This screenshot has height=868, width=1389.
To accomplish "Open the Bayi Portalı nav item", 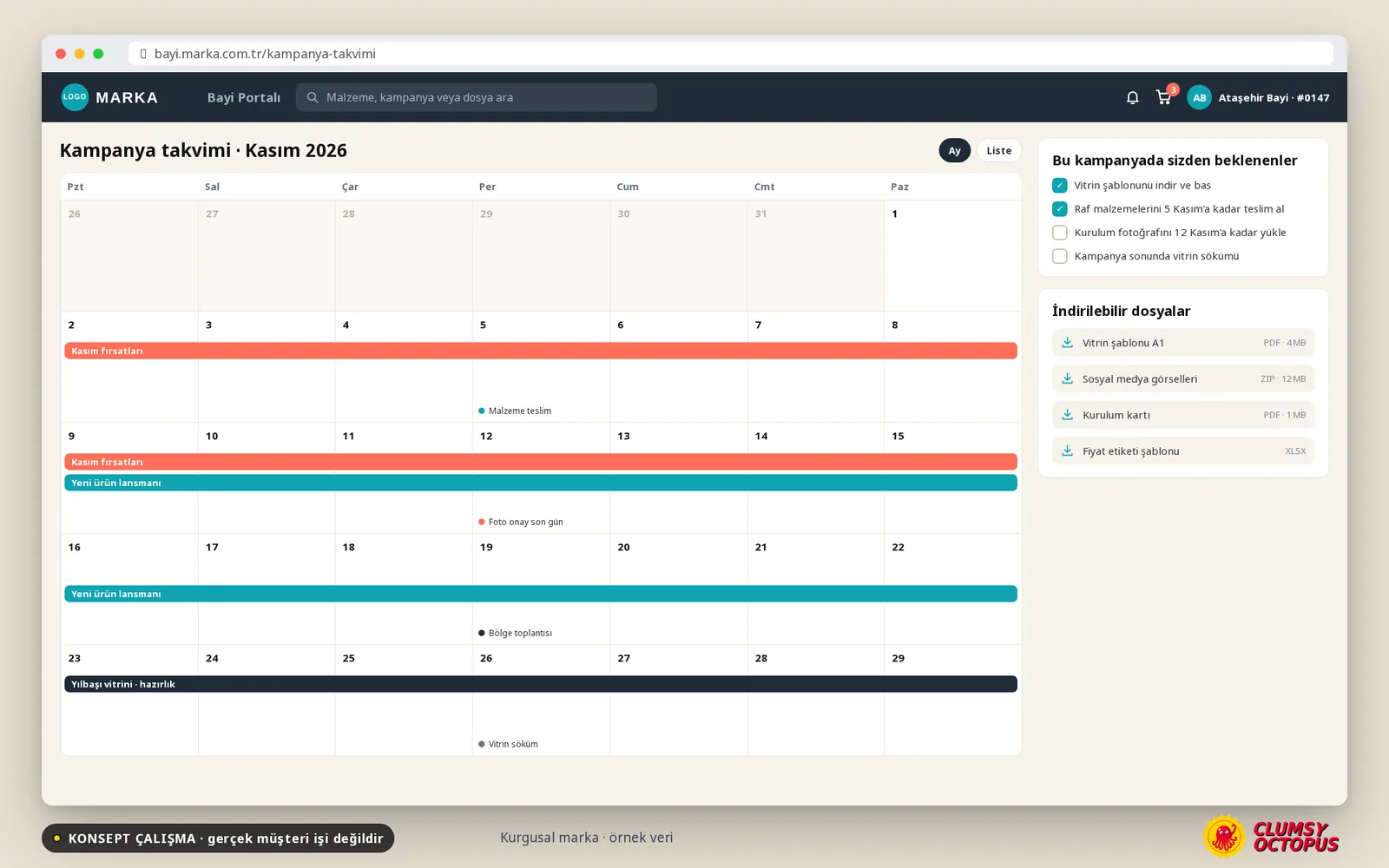I will (244, 97).
